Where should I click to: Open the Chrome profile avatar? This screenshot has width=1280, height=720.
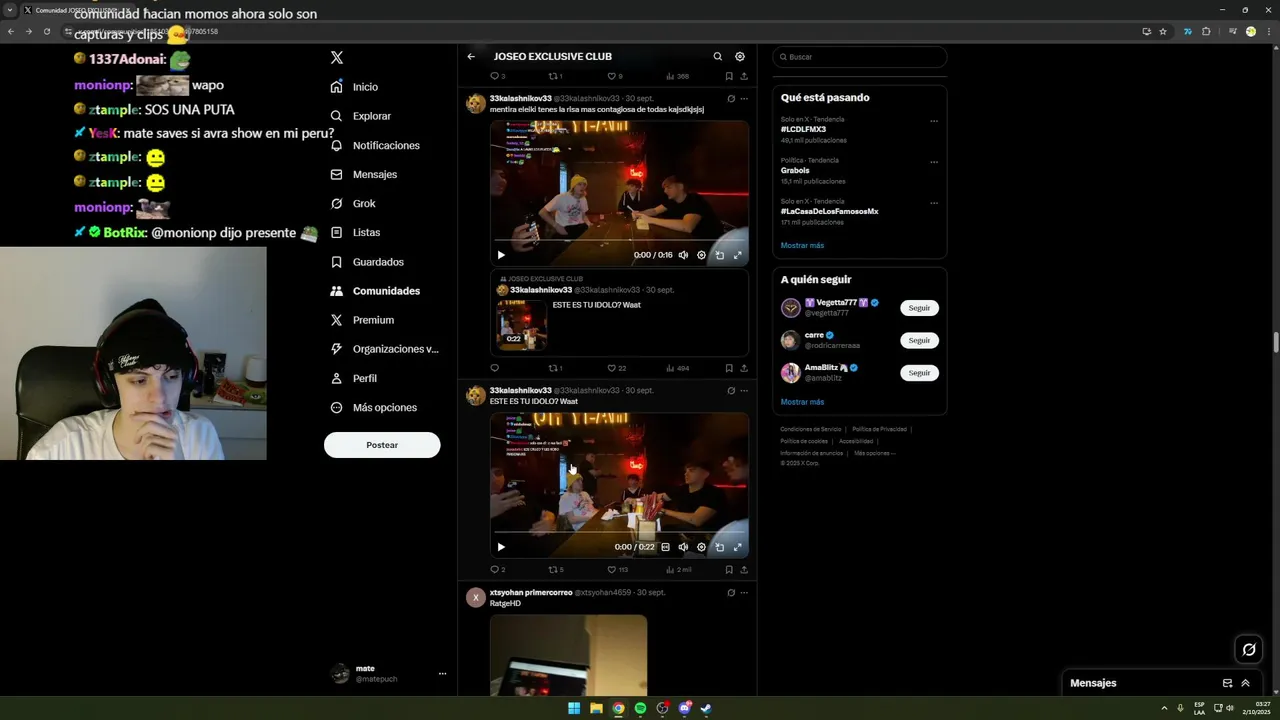coord(1250,32)
